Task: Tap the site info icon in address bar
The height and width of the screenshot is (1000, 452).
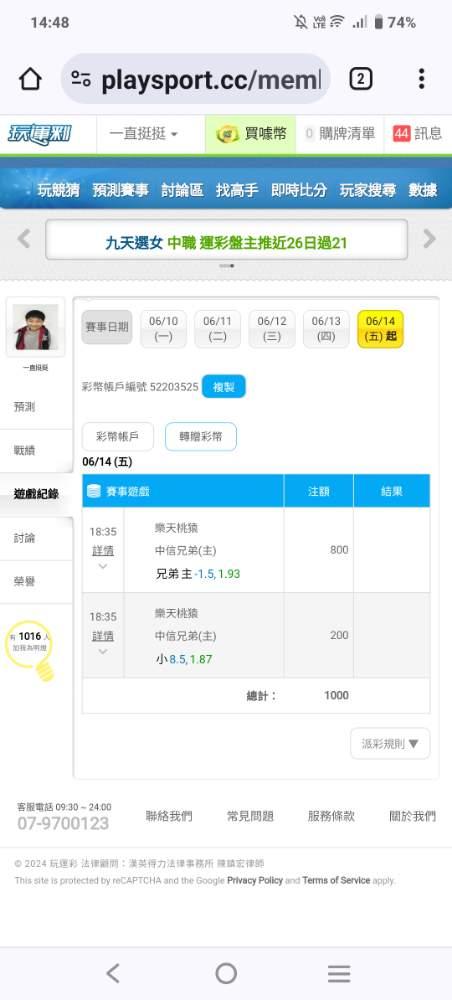Action: (81, 79)
